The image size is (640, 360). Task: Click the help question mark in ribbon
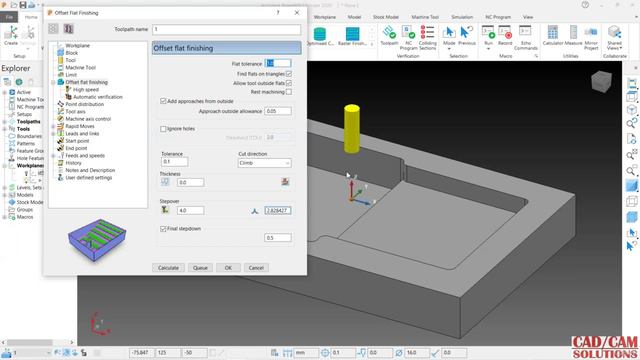tap(585, 5)
